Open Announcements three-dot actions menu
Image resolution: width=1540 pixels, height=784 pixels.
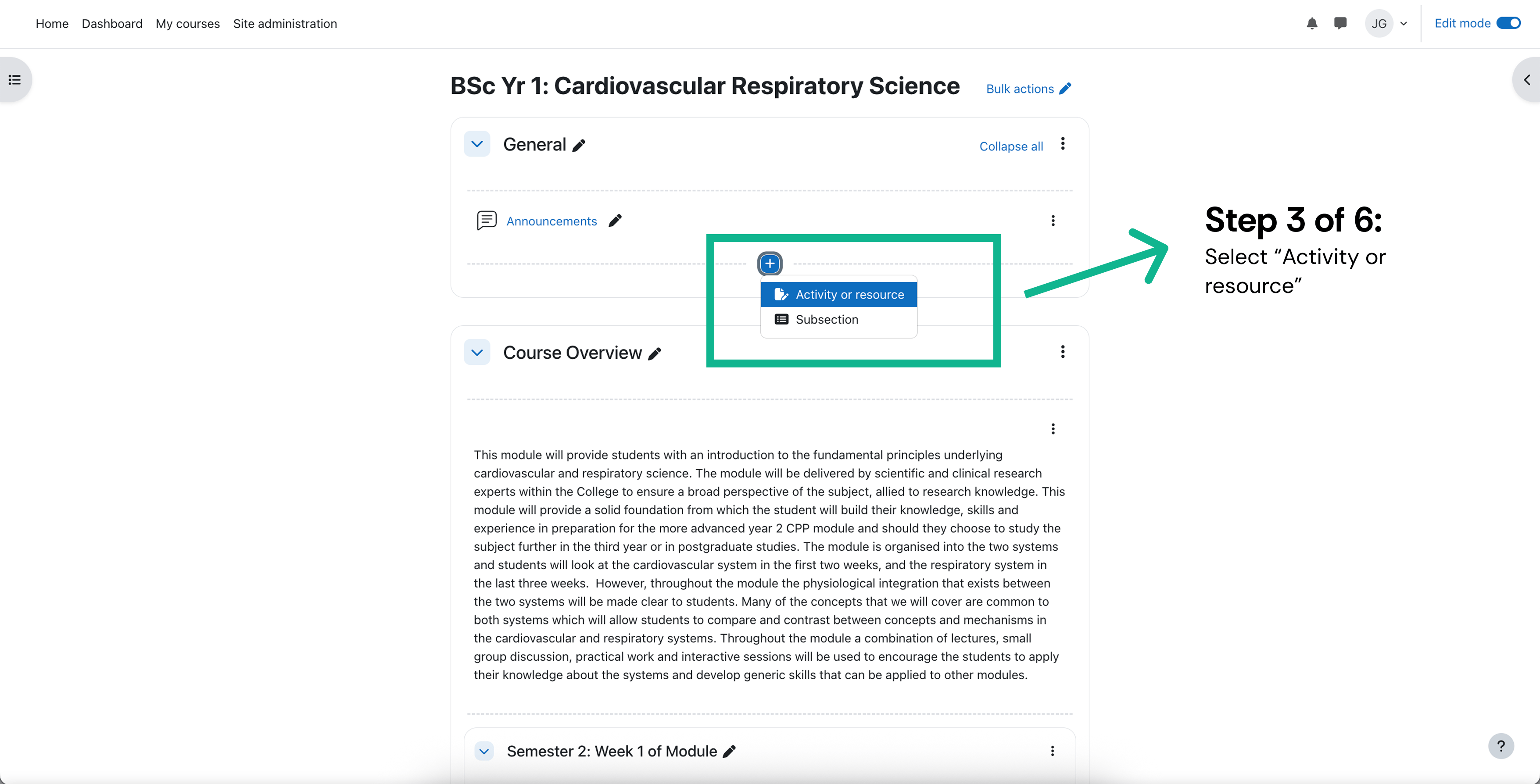point(1053,221)
